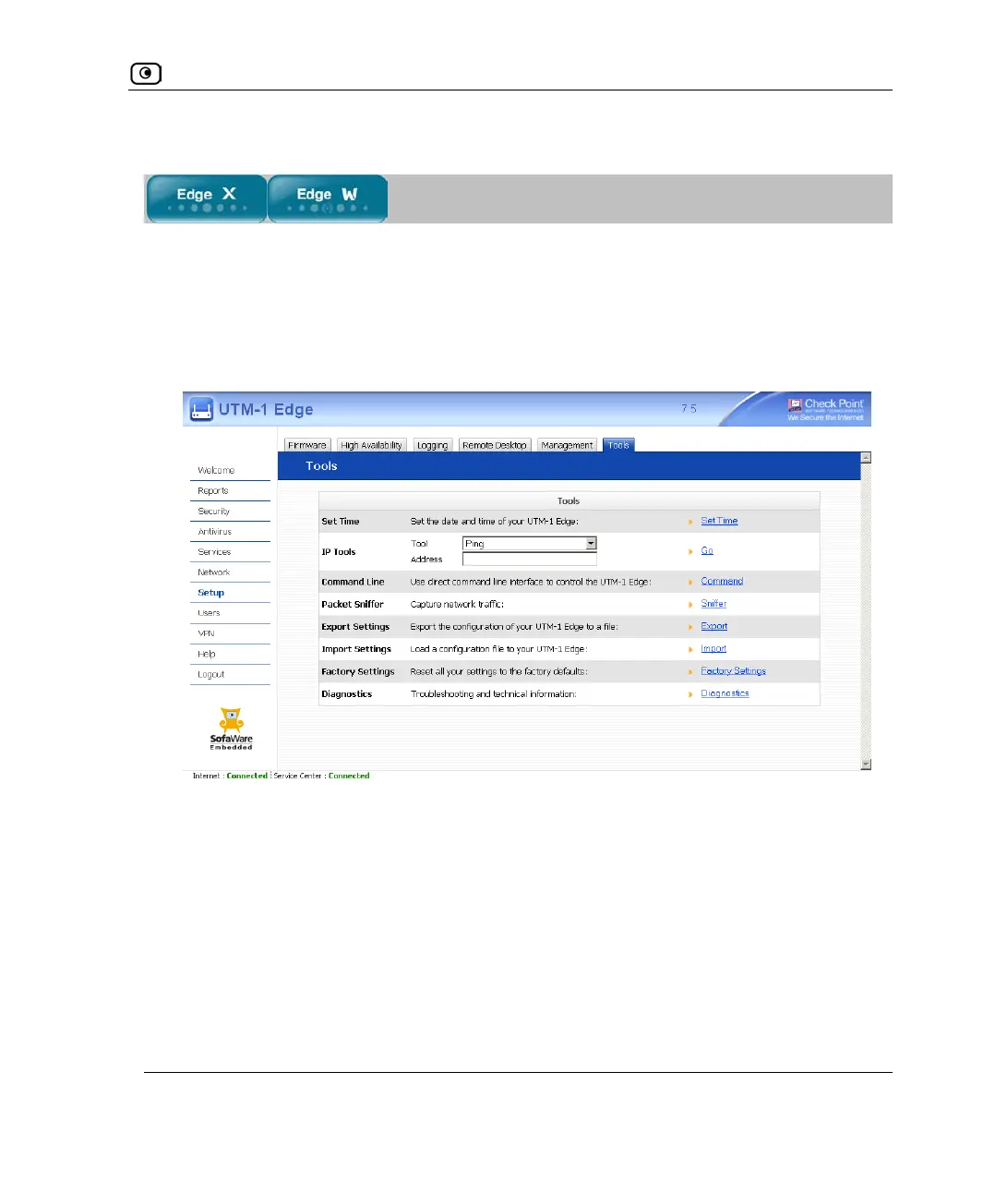Image resolution: width=995 pixels, height=1204 pixels.
Task: Open Network in the sidebar
Action: pos(214,572)
